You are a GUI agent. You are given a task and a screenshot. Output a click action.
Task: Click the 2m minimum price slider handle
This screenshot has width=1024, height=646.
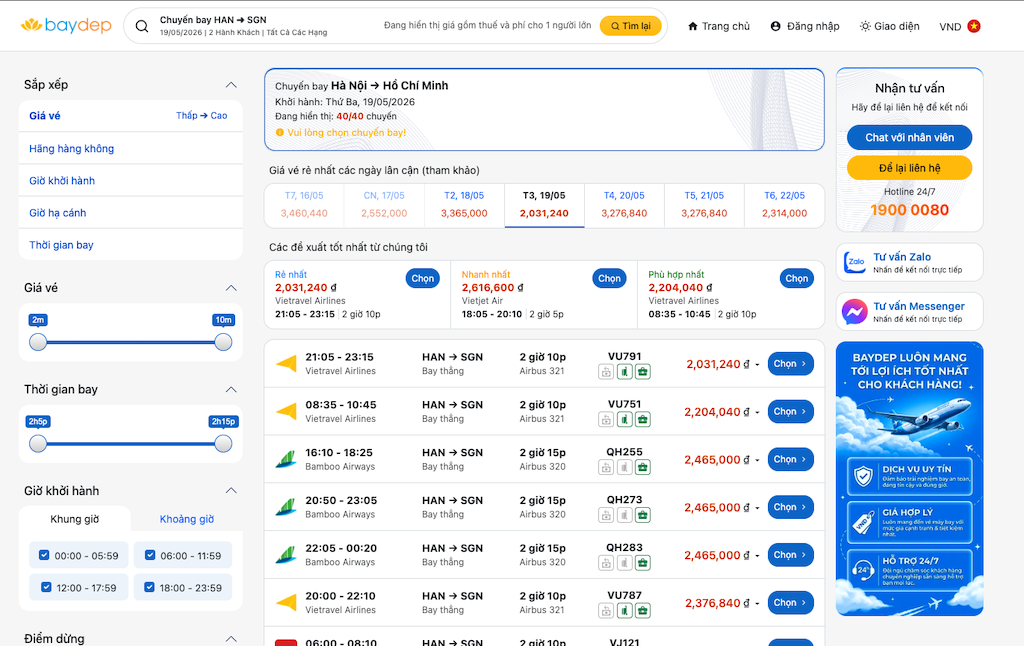click(38, 342)
